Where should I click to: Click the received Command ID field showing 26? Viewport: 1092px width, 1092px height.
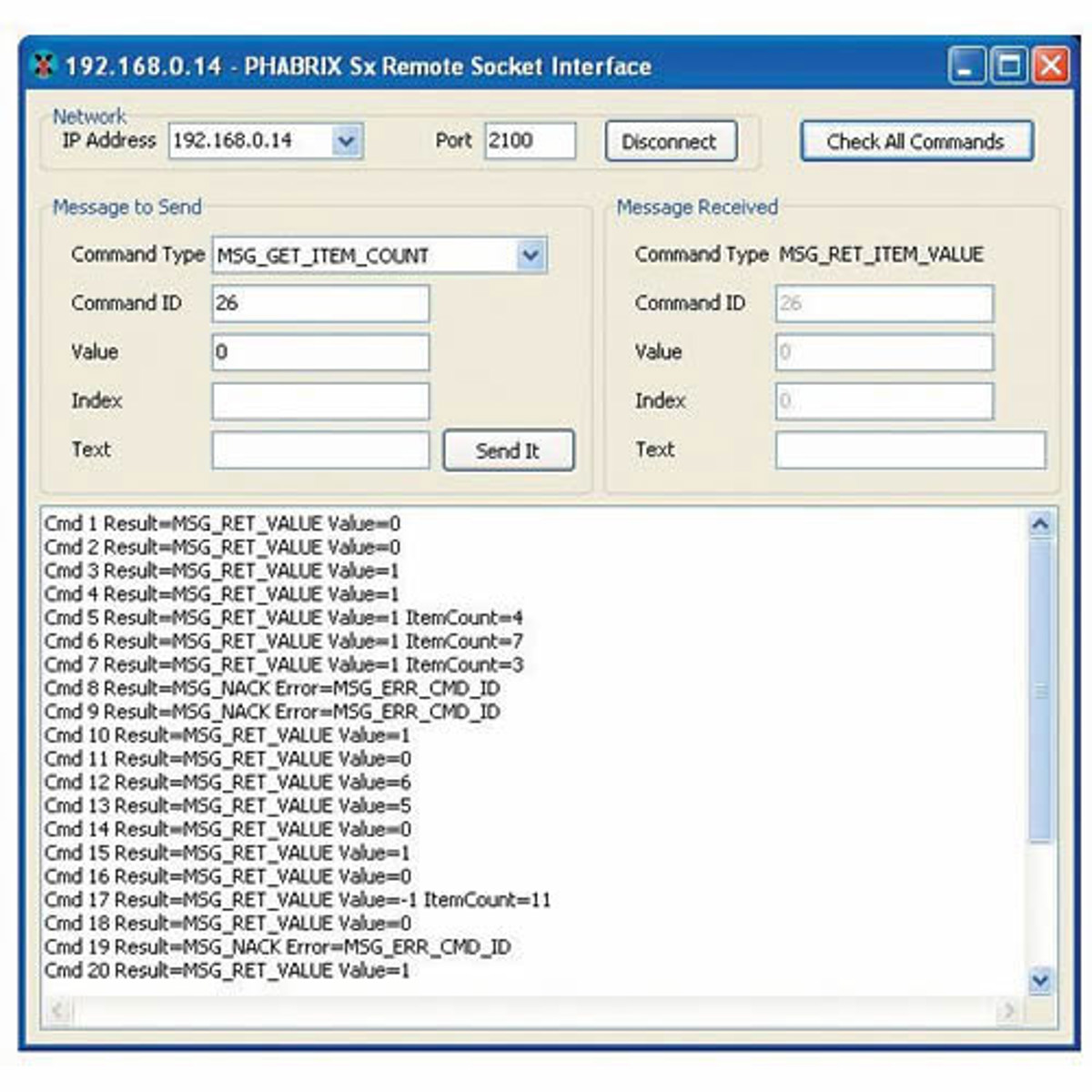[885, 303]
